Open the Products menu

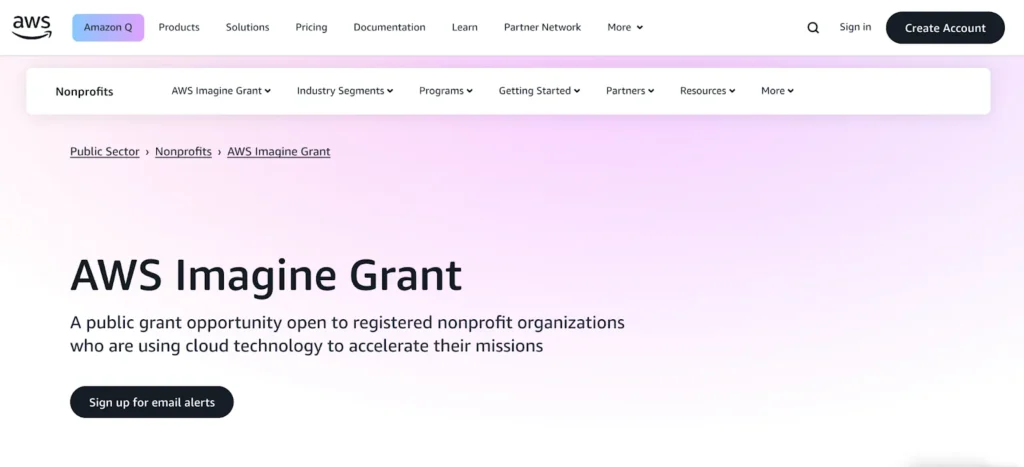179,27
